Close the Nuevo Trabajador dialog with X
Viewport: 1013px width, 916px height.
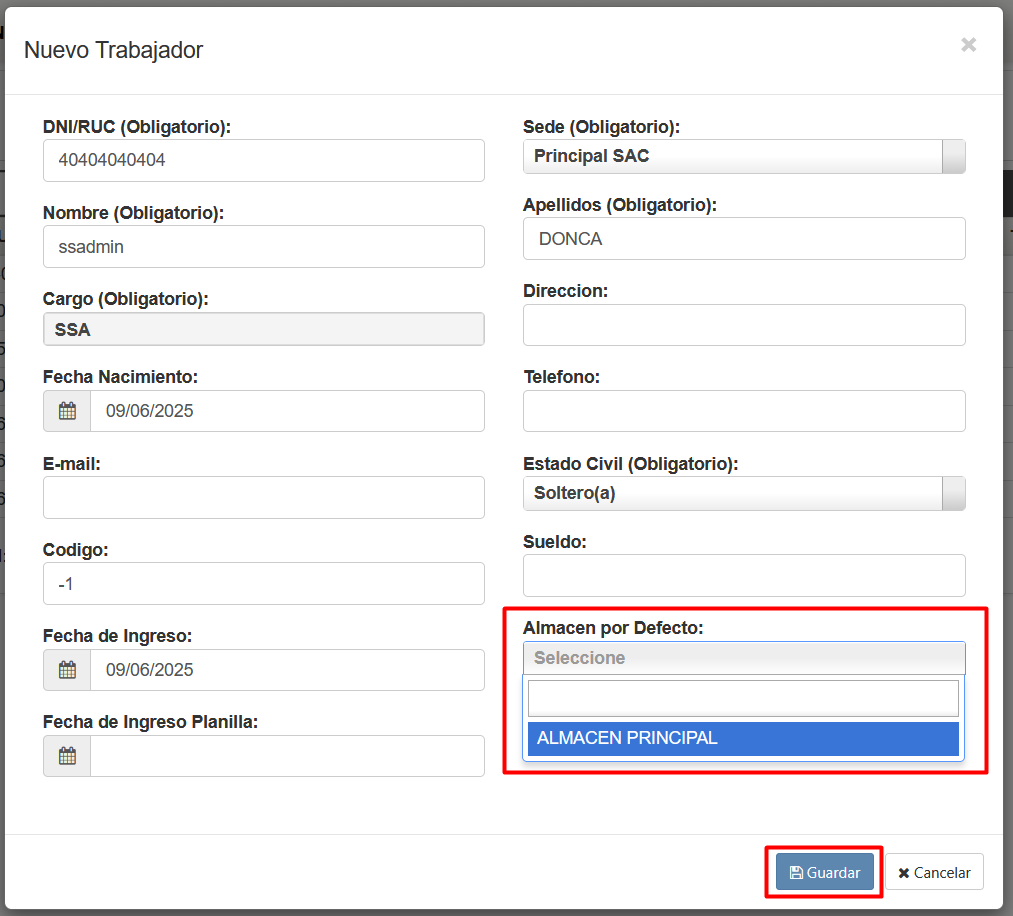point(968,45)
